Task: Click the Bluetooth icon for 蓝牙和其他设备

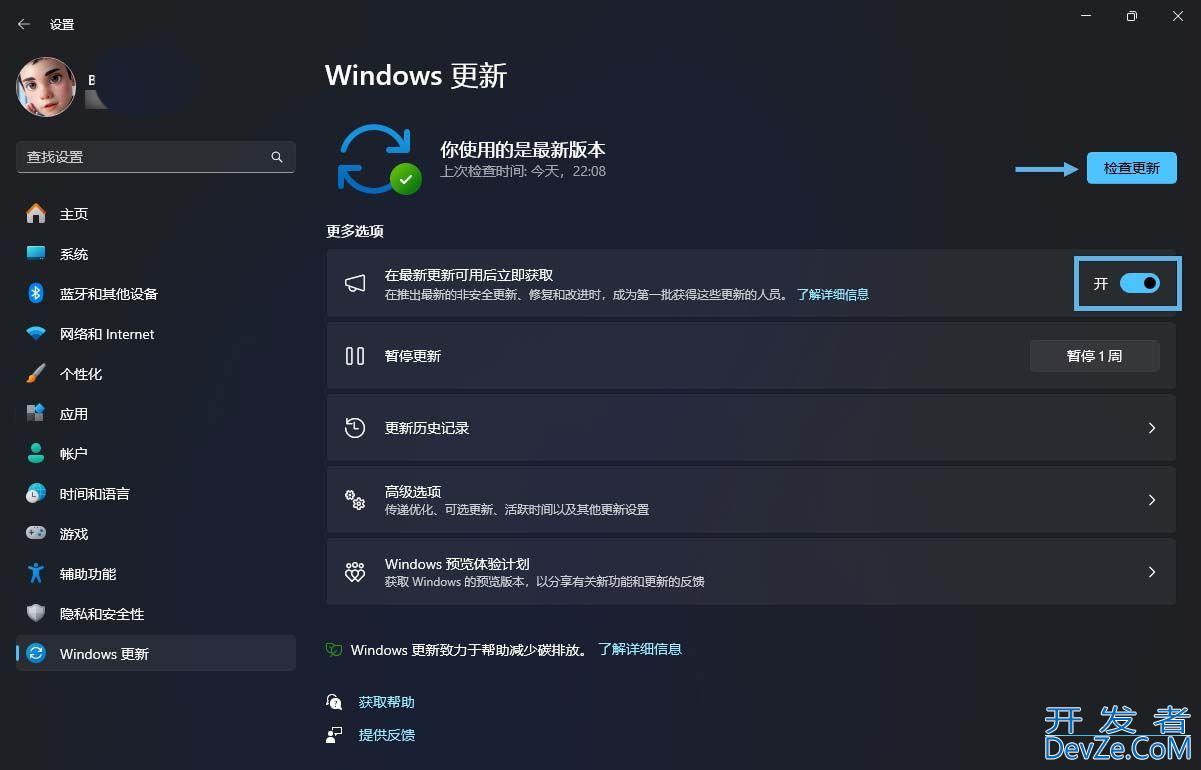Action: tap(36, 294)
